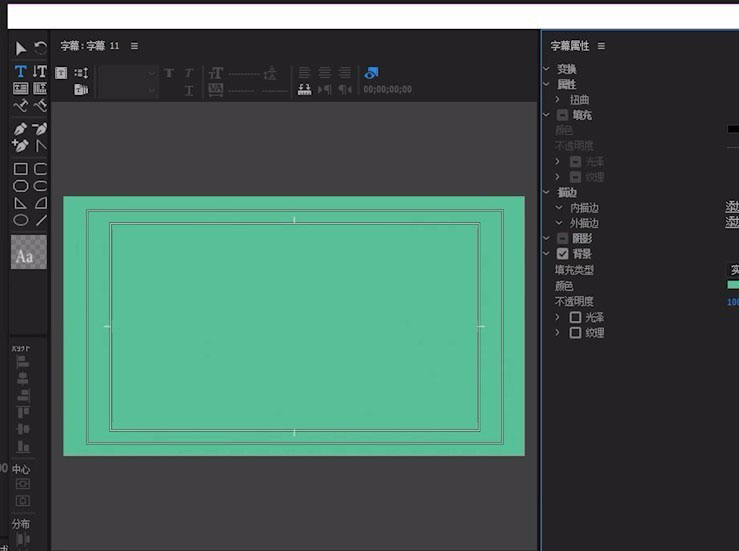Image resolution: width=739 pixels, height=551 pixels.
Task: Click the green 背景 color swatch
Action: point(733,285)
